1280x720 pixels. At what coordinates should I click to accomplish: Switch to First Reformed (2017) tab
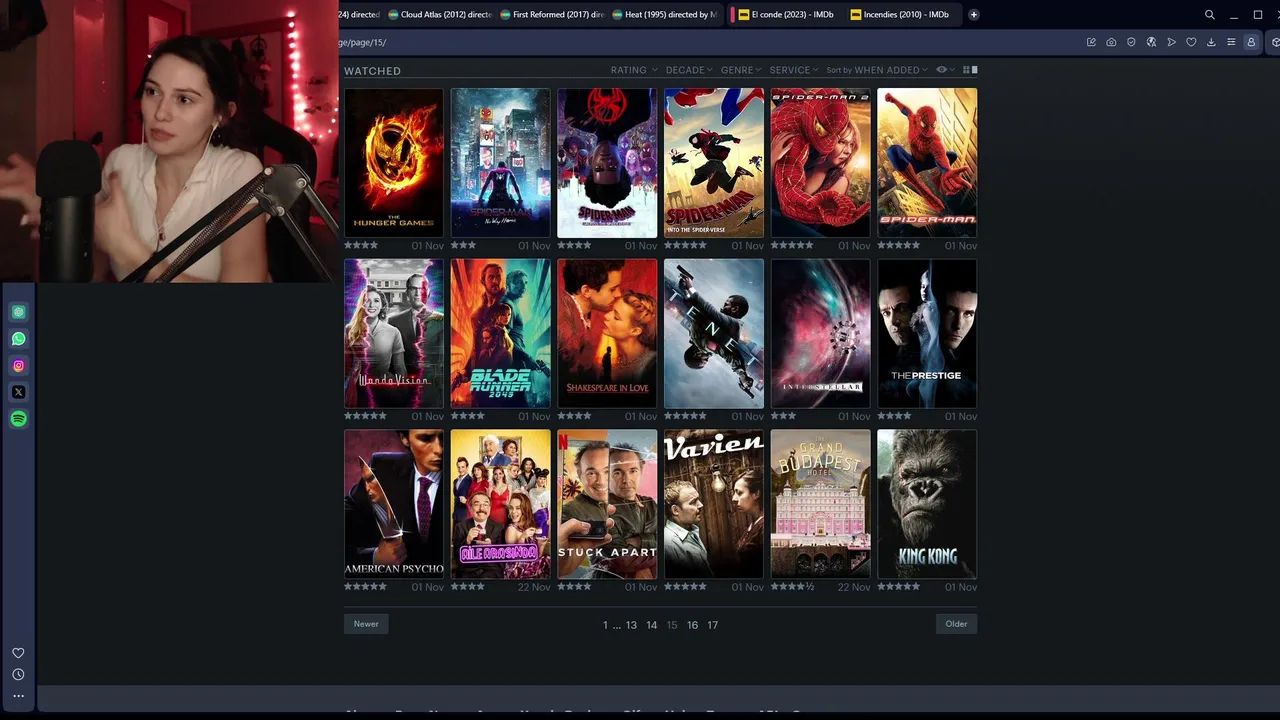click(552, 15)
